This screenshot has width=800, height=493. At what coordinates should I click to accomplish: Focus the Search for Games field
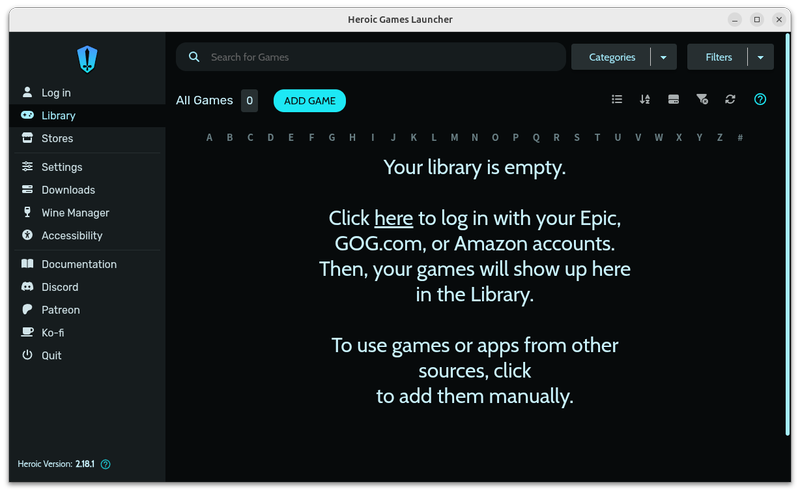click(371, 57)
